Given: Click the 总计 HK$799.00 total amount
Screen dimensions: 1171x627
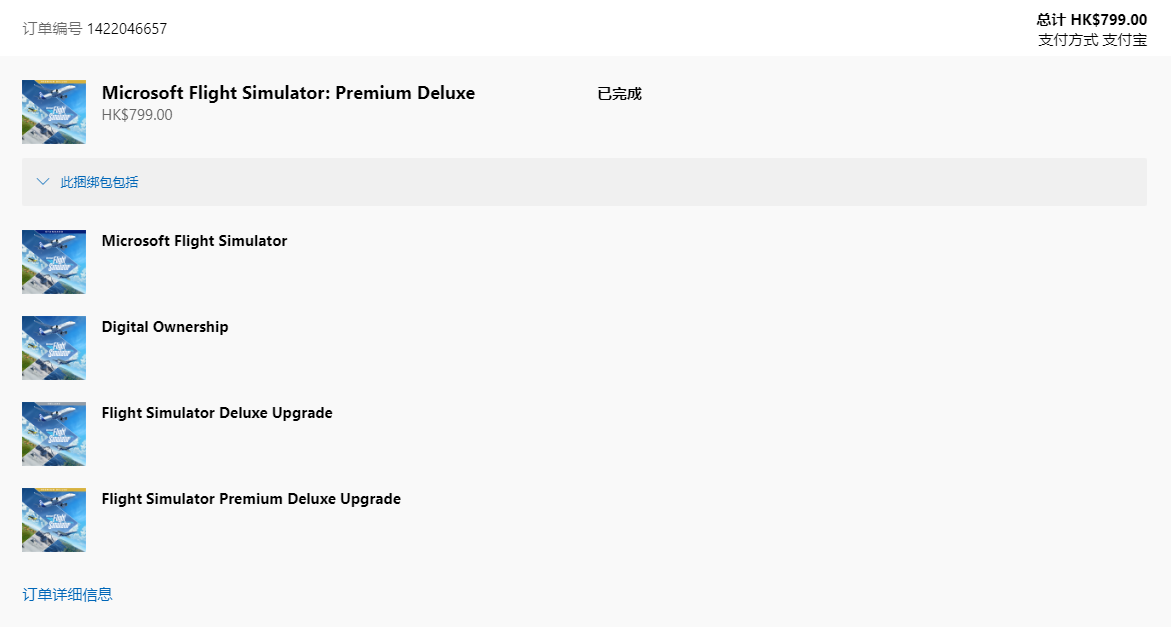Looking at the screenshot, I should point(1092,19).
